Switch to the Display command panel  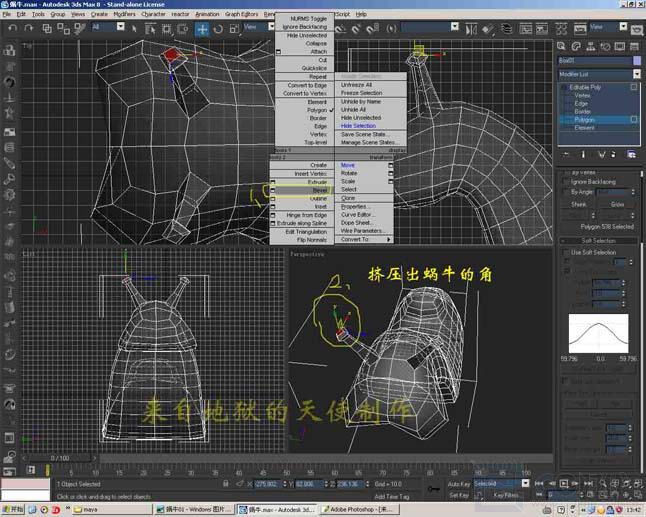(620, 46)
